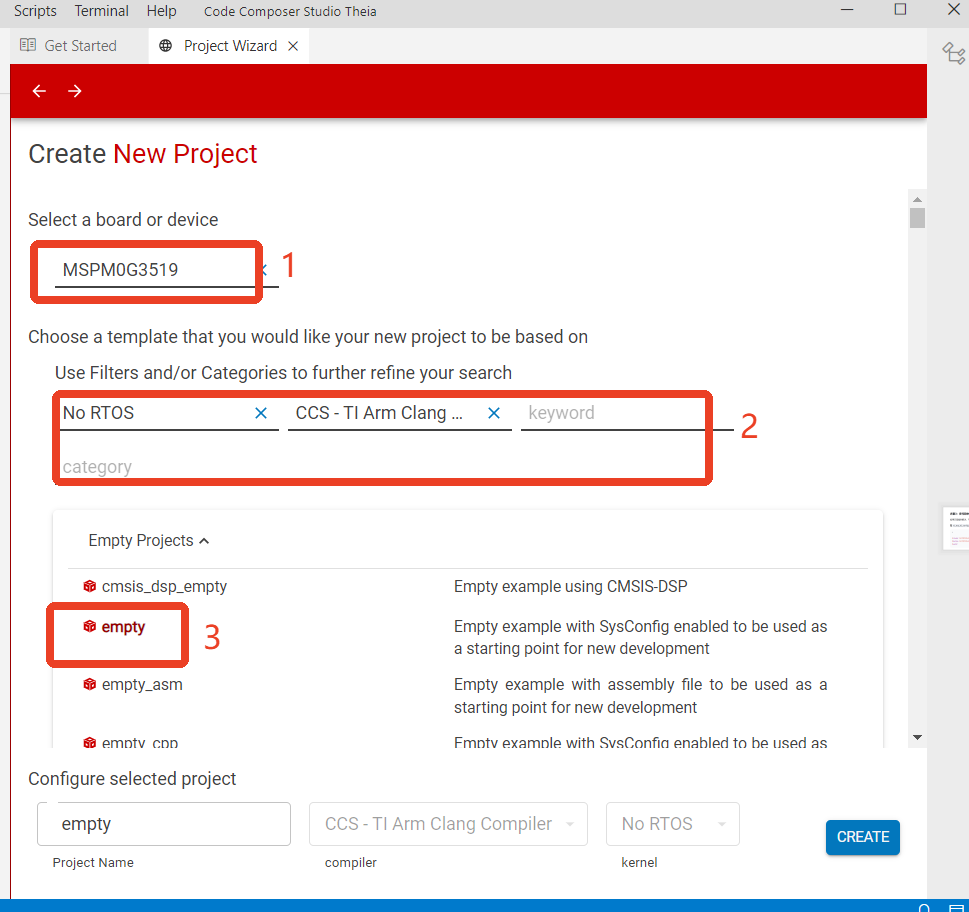Clear the No RTOS filter
Image resolution: width=969 pixels, height=912 pixels.
pyautogui.click(x=261, y=413)
